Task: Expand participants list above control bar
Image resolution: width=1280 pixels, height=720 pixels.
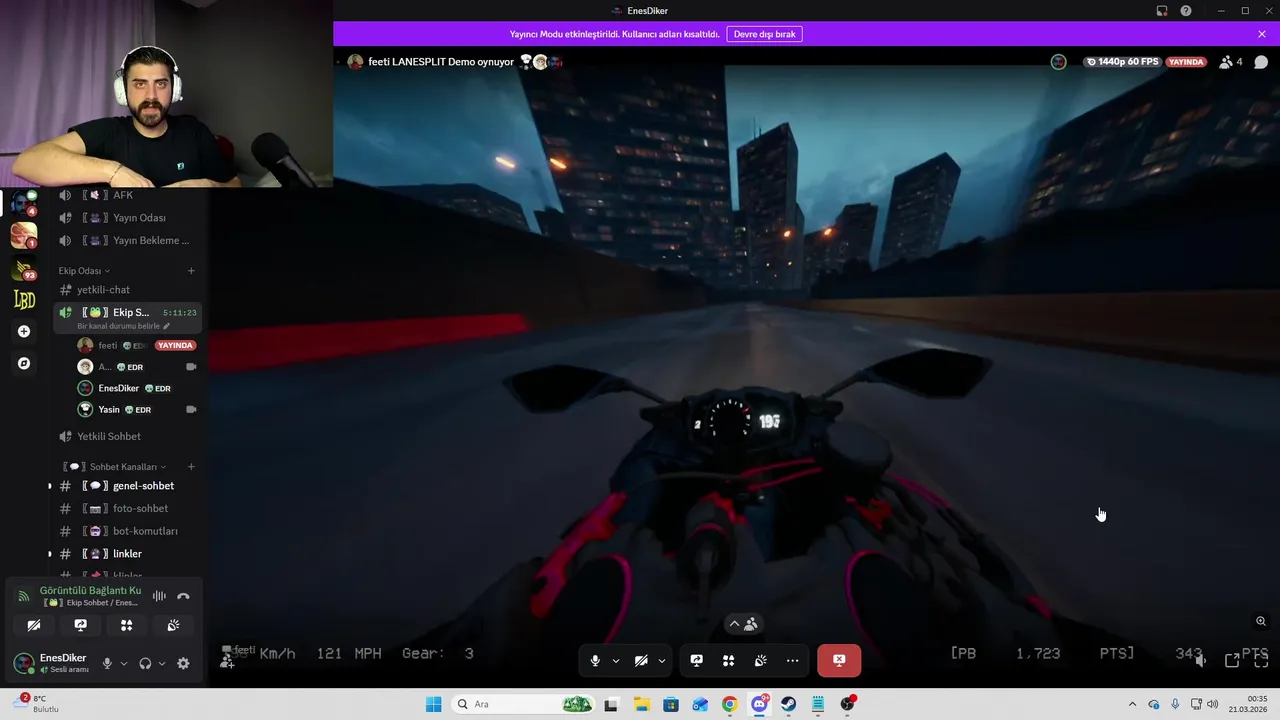Action: coord(742,624)
